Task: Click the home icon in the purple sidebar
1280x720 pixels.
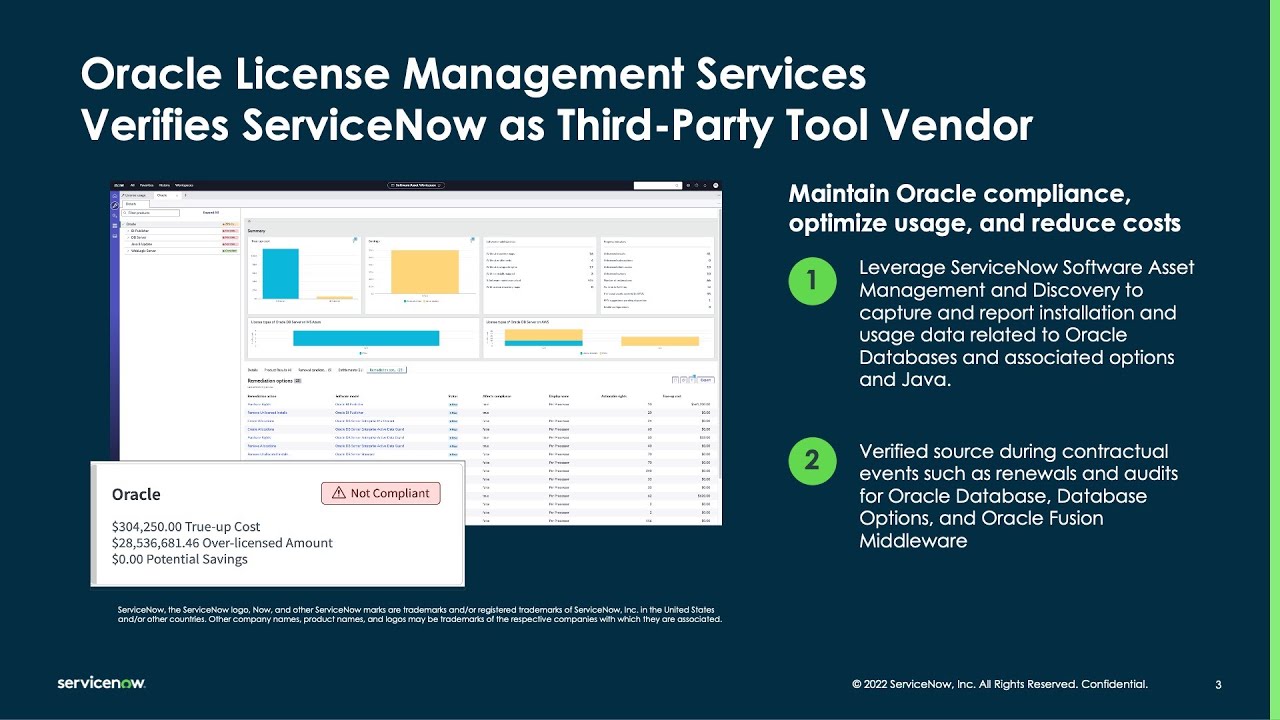Action: [x=115, y=196]
